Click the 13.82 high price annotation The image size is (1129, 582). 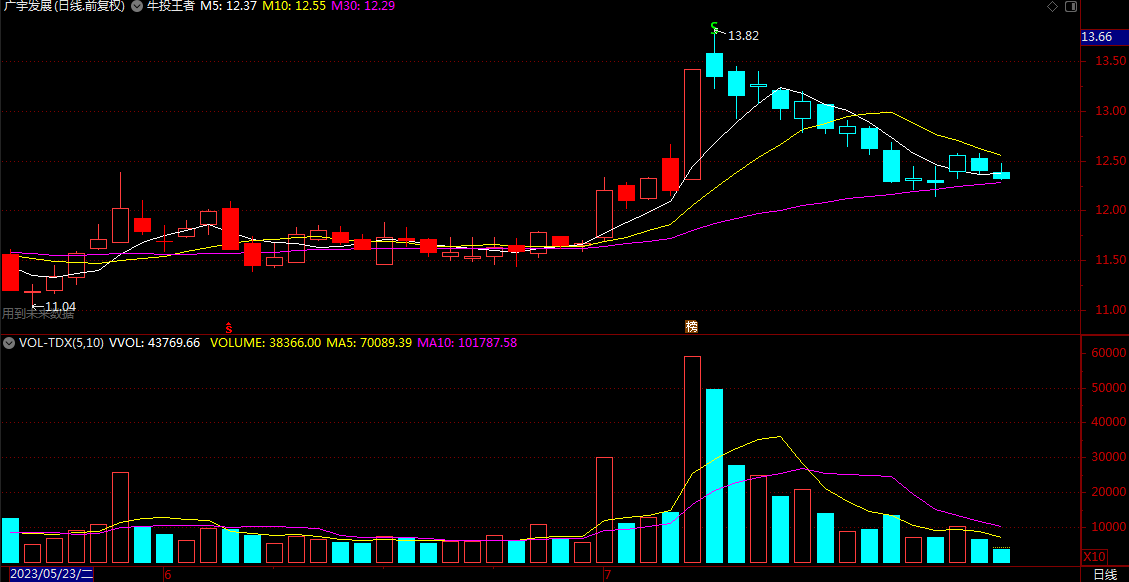pyautogui.click(x=743, y=36)
